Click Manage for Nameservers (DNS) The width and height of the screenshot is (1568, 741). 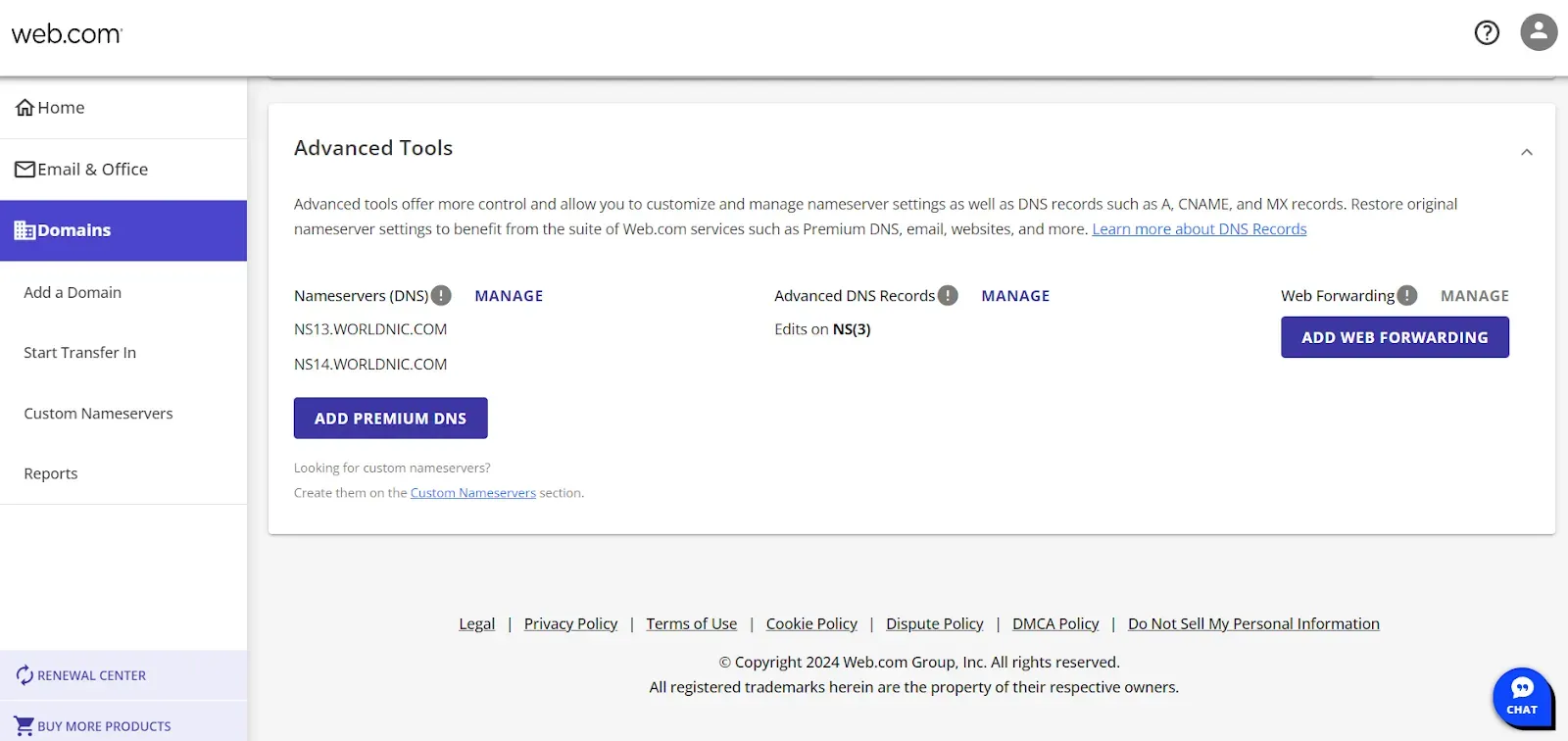pyautogui.click(x=509, y=296)
